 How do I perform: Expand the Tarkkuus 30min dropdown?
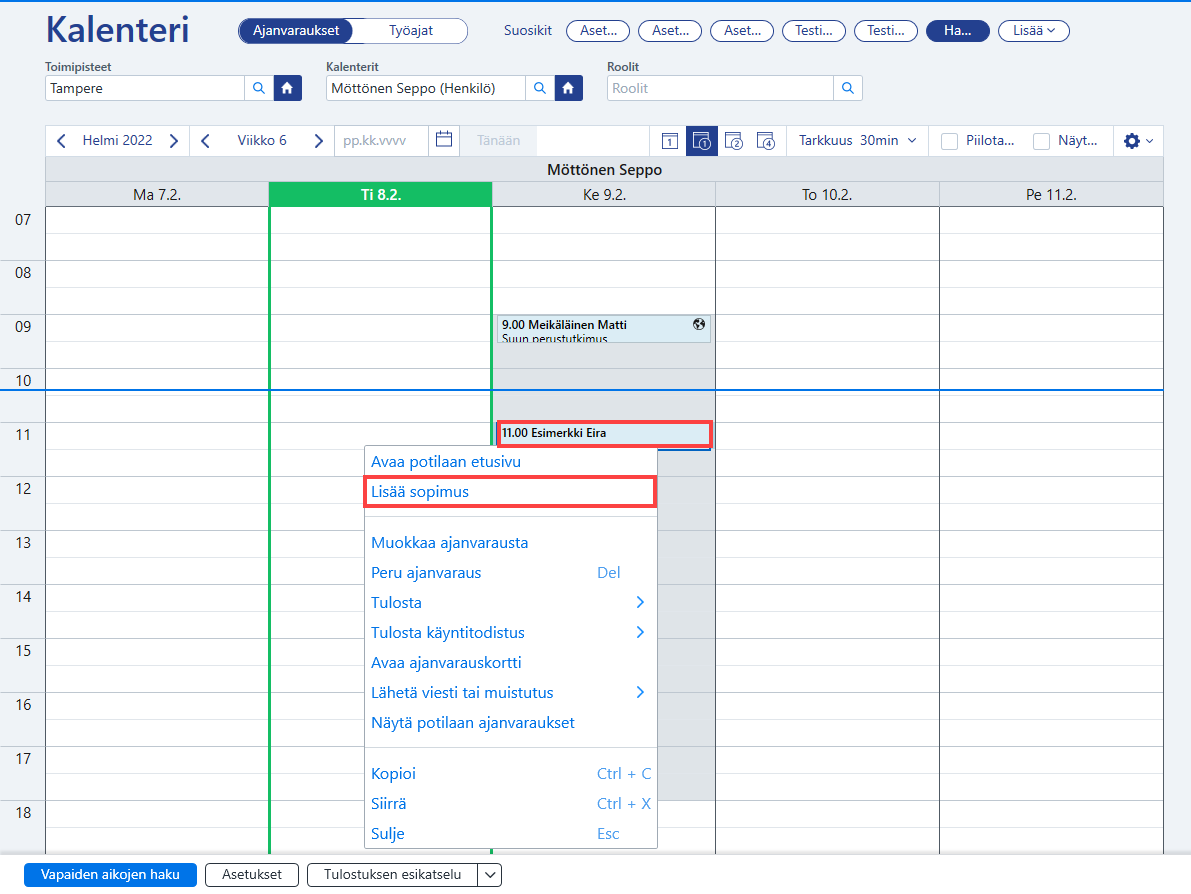pyautogui.click(x=858, y=141)
